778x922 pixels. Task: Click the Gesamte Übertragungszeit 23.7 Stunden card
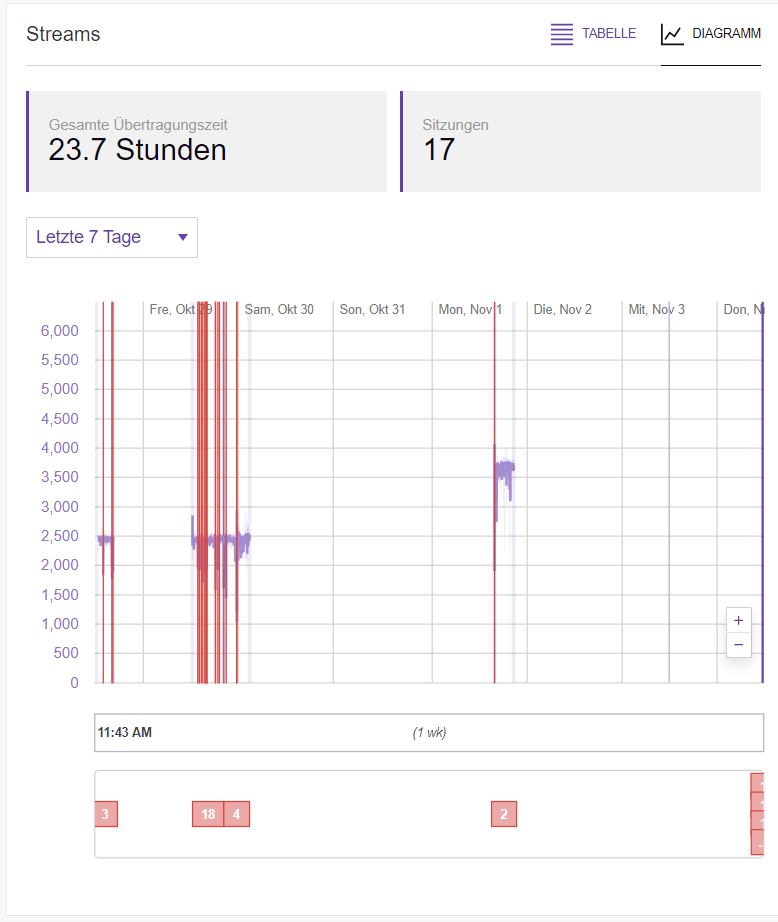pyautogui.click(x=206, y=141)
